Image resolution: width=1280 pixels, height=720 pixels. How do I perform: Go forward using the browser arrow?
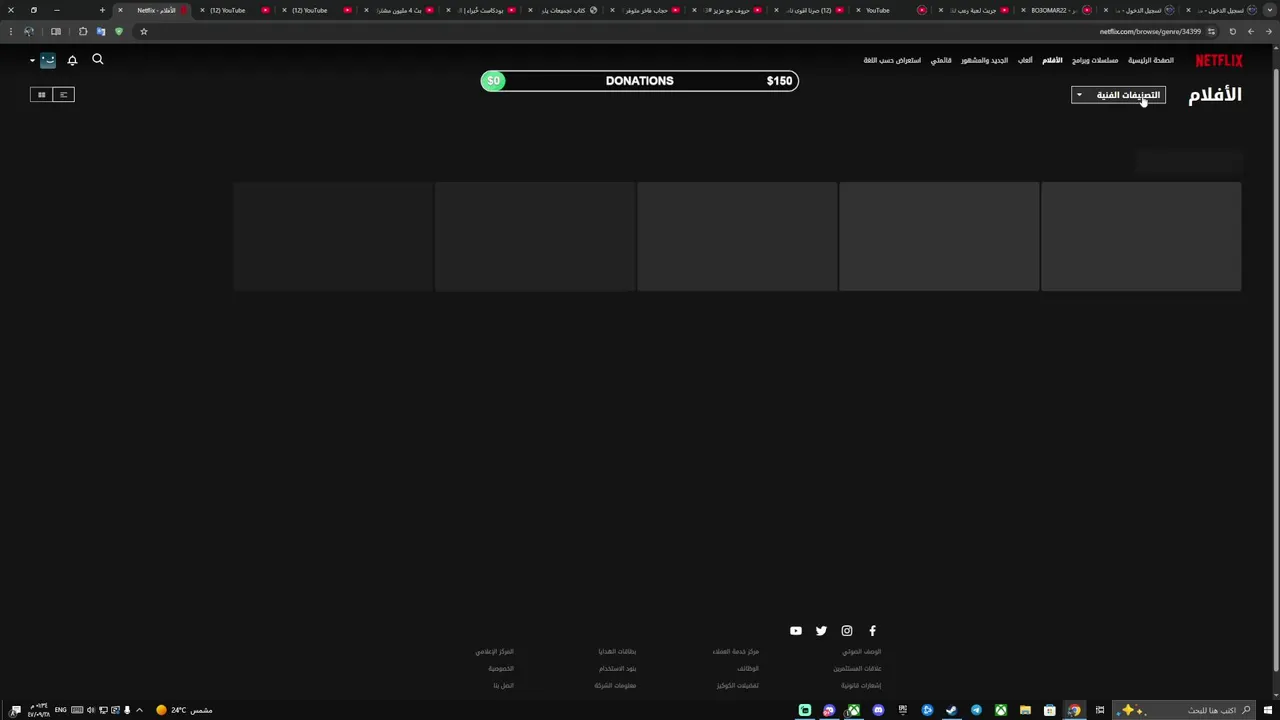tap(1250, 32)
